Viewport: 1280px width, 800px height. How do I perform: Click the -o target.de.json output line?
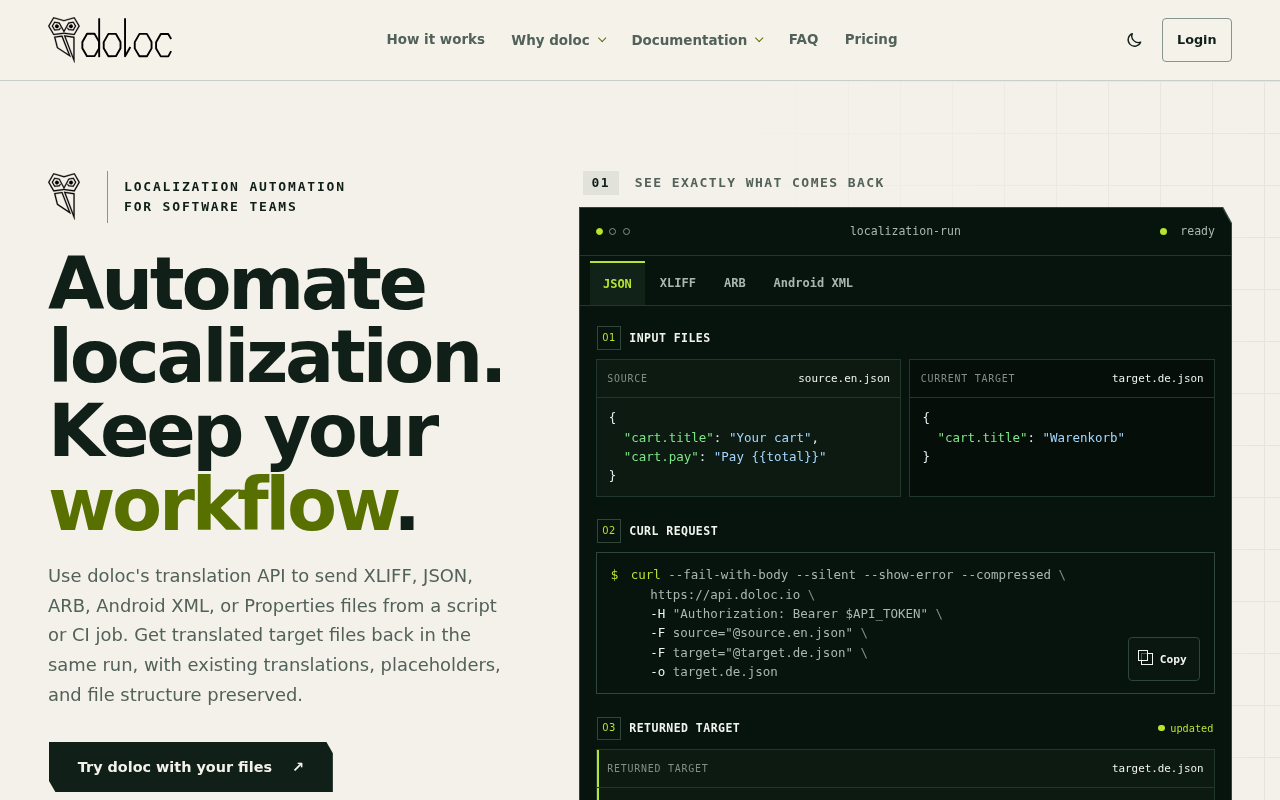click(714, 672)
